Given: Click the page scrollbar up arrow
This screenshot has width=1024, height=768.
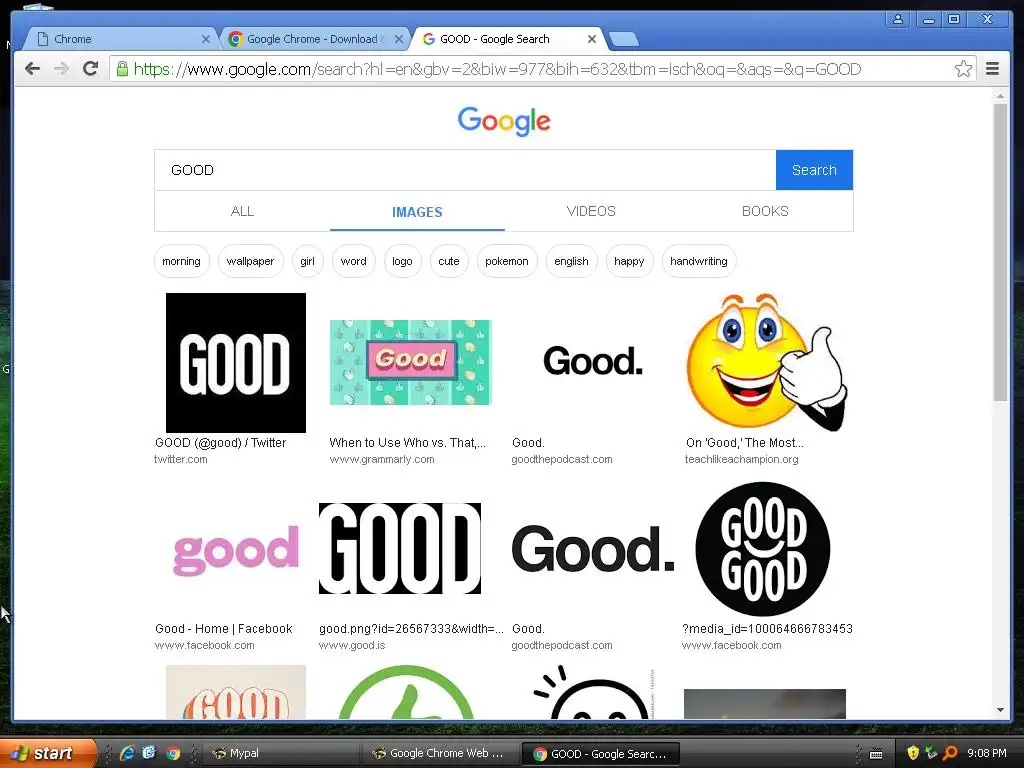Looking at the screenshot, I should 1000,95.
